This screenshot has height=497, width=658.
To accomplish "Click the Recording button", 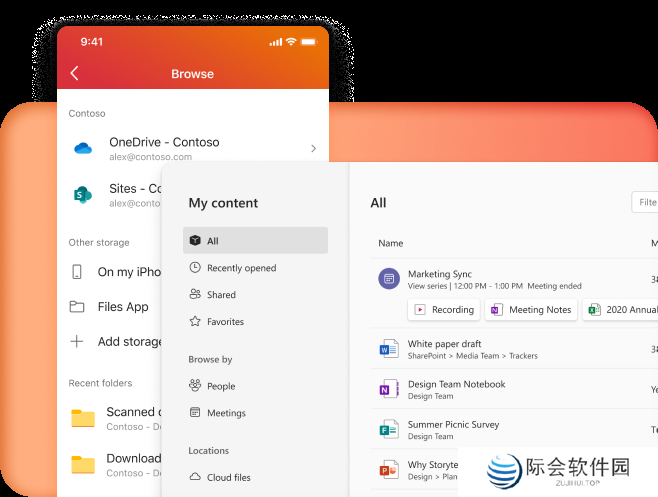I will point(443,310).
